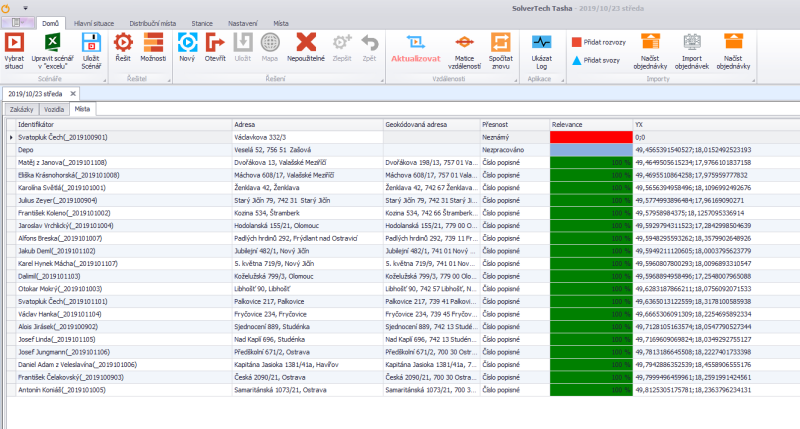
Task: Open the Místa ribbon tab
Action: point(281,23)
